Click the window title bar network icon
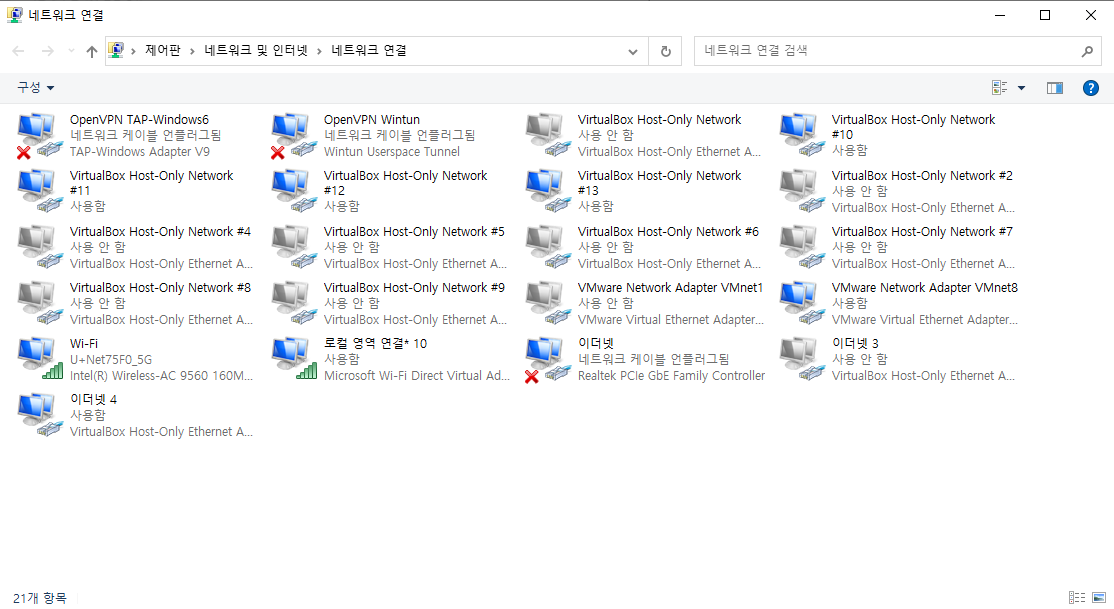Image resolution: width=1114 pixels, height=609 pixels. click(x=15, y=15)
